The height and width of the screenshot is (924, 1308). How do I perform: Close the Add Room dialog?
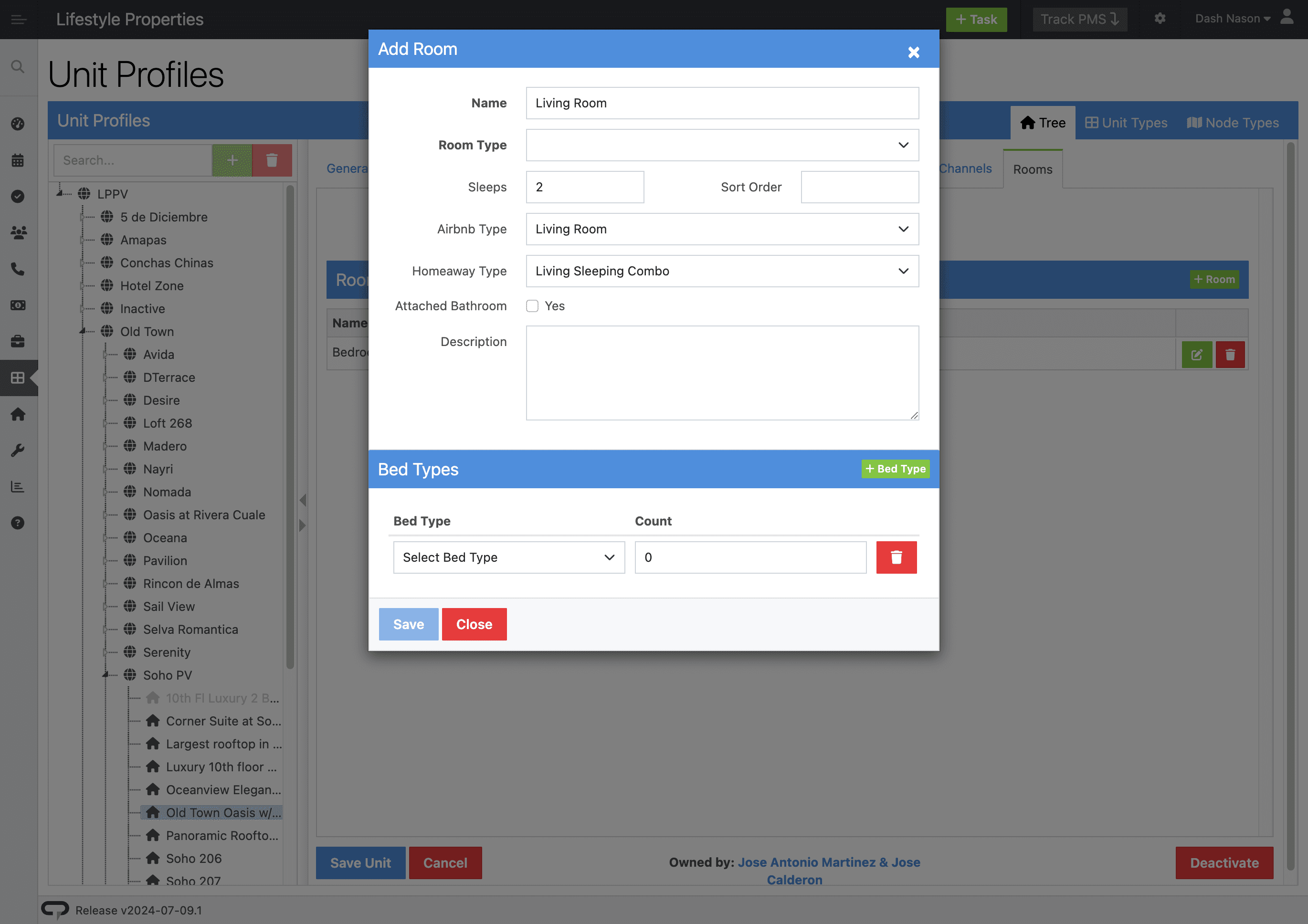[x=913, y=52]
